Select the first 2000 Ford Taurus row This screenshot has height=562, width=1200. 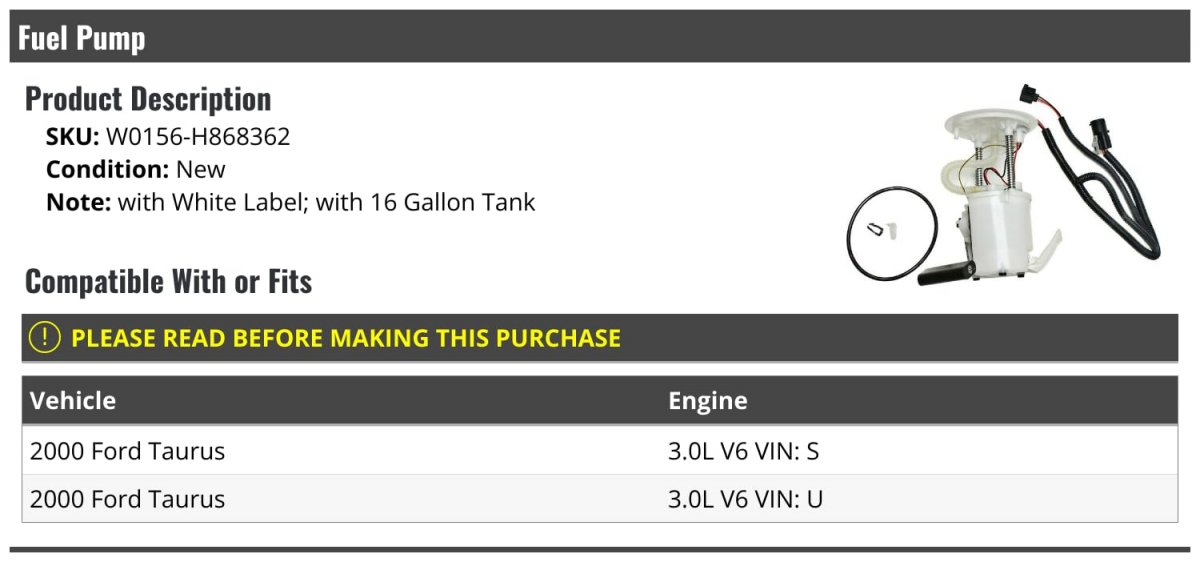pos(600,451)
